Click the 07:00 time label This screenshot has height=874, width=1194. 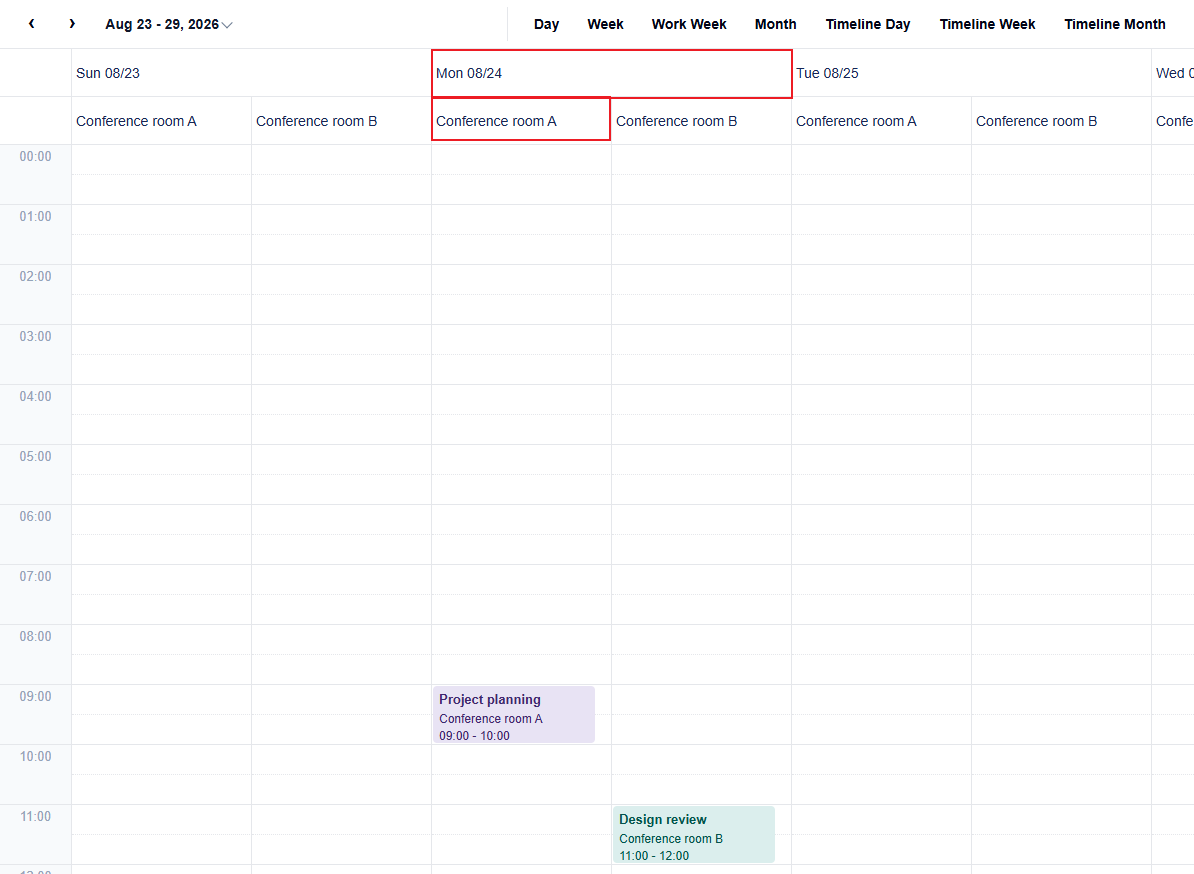(x=36, y=576)
